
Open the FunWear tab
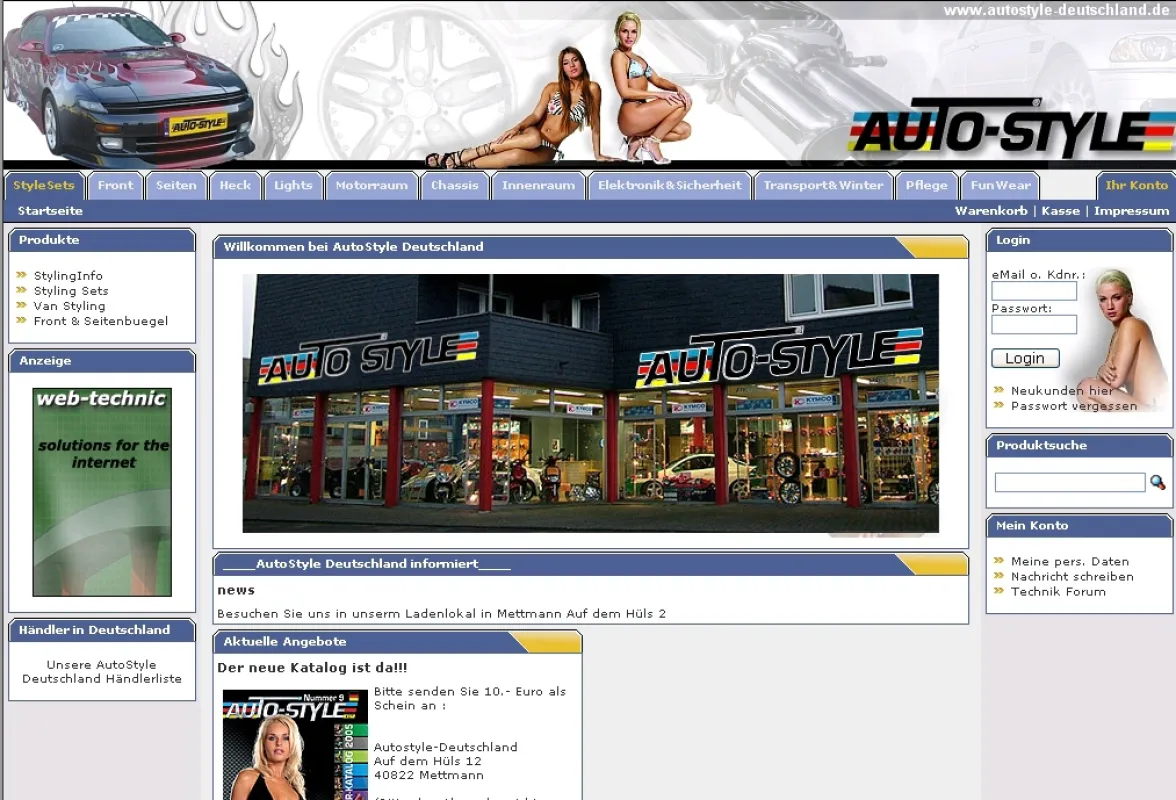(1000, 185)
